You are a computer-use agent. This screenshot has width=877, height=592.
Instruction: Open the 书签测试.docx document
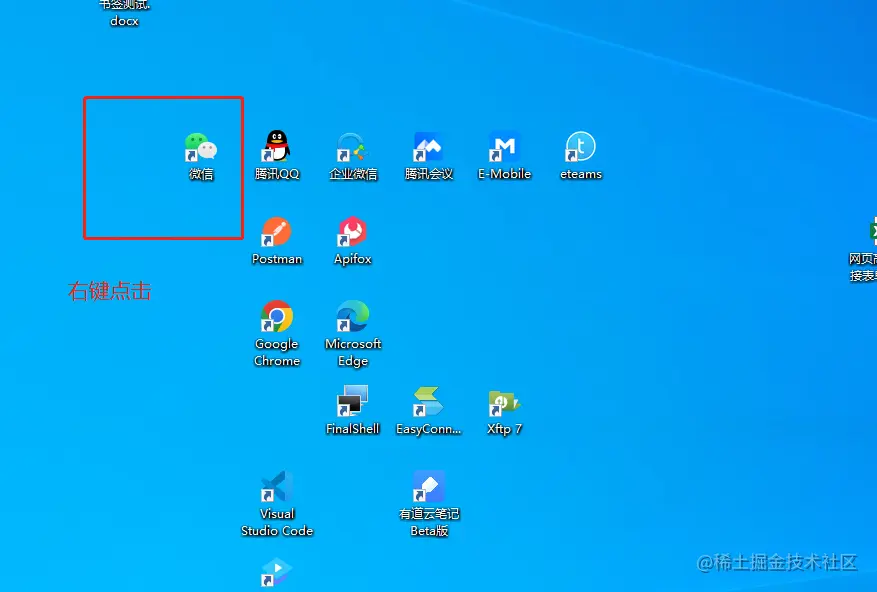tap(123, 8)
